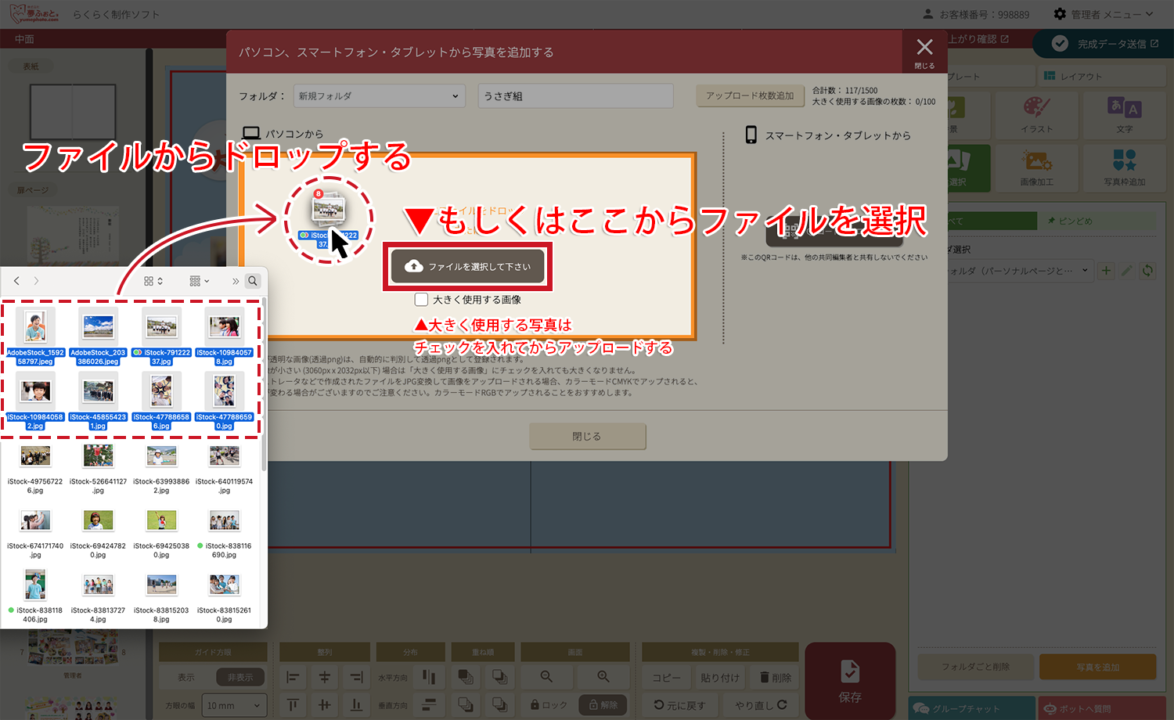This screenshot has width=1174, height=720.
Task: Switch to the 中面 tab
Action: click(x=24, y=39)
